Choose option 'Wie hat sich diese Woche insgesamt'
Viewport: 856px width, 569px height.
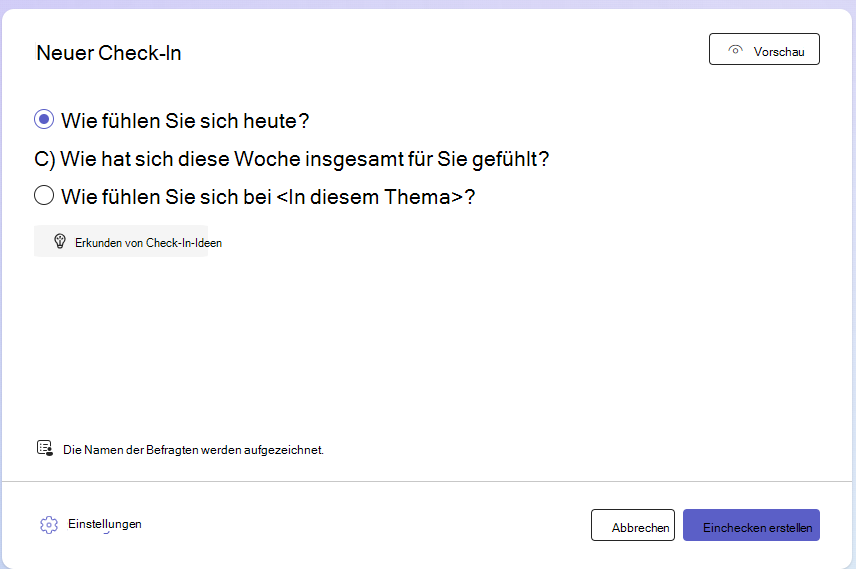292,159
